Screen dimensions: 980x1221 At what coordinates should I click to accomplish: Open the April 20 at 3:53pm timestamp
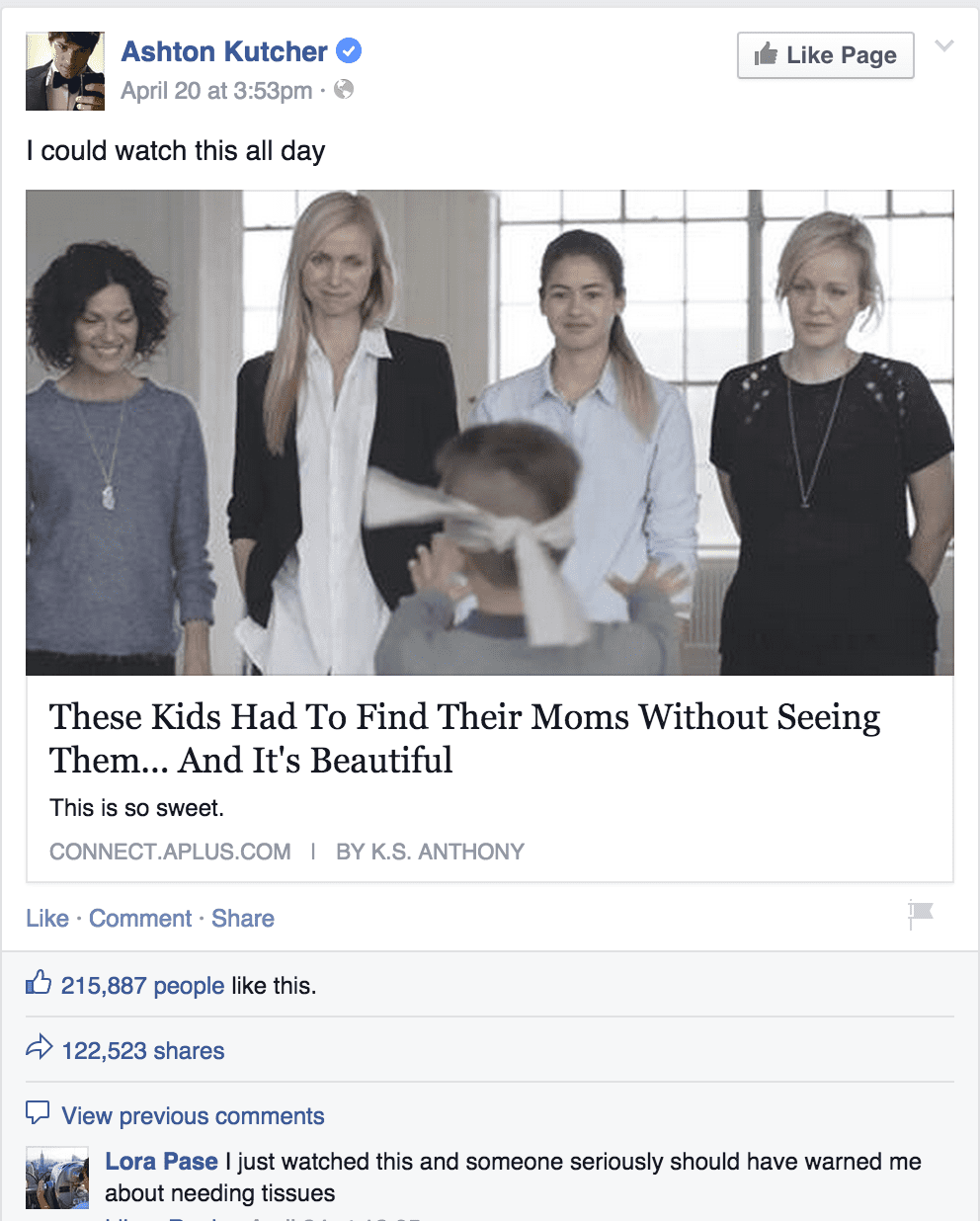216,91
